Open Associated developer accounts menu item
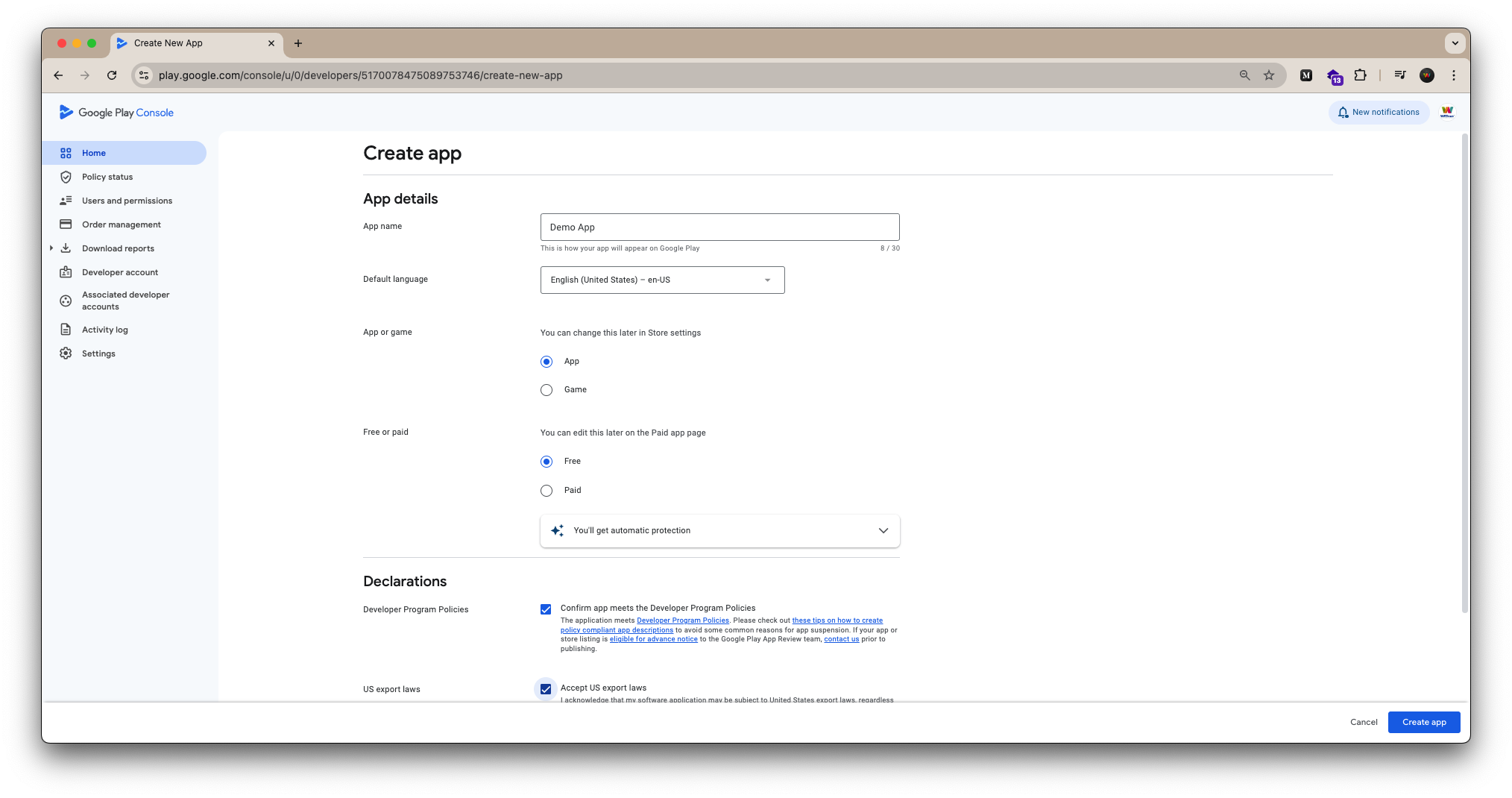1512x798 pixels. tap(124, 301)
